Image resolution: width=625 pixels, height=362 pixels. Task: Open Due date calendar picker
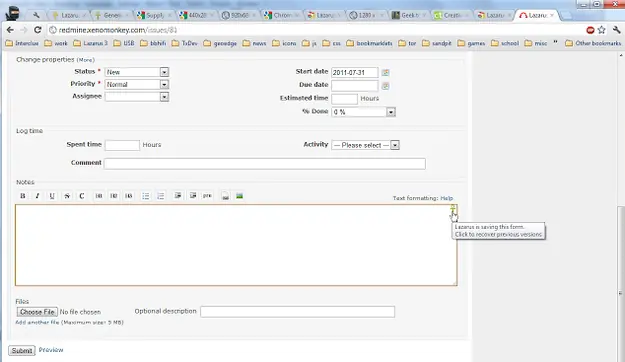[385, 86]
